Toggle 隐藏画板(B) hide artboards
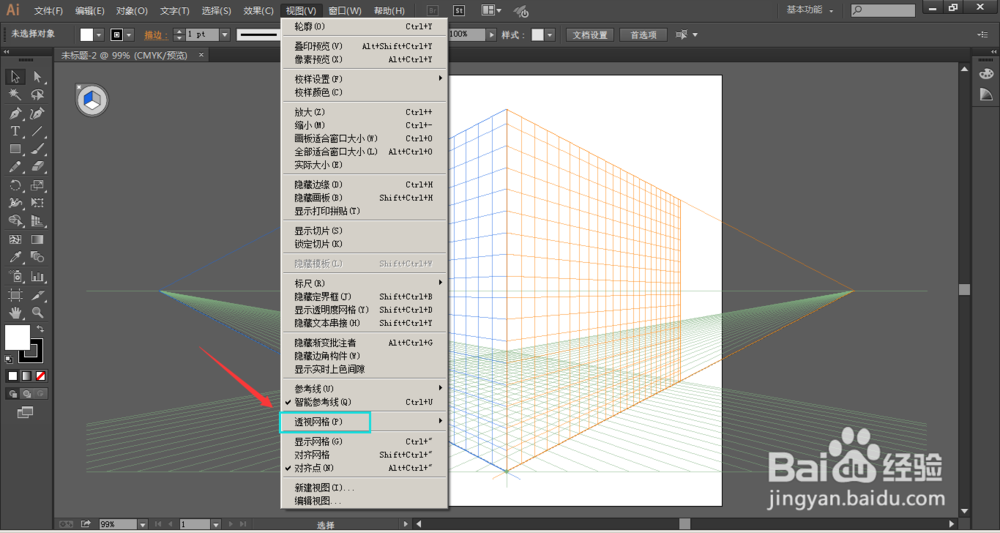 [x=364, y=198]
